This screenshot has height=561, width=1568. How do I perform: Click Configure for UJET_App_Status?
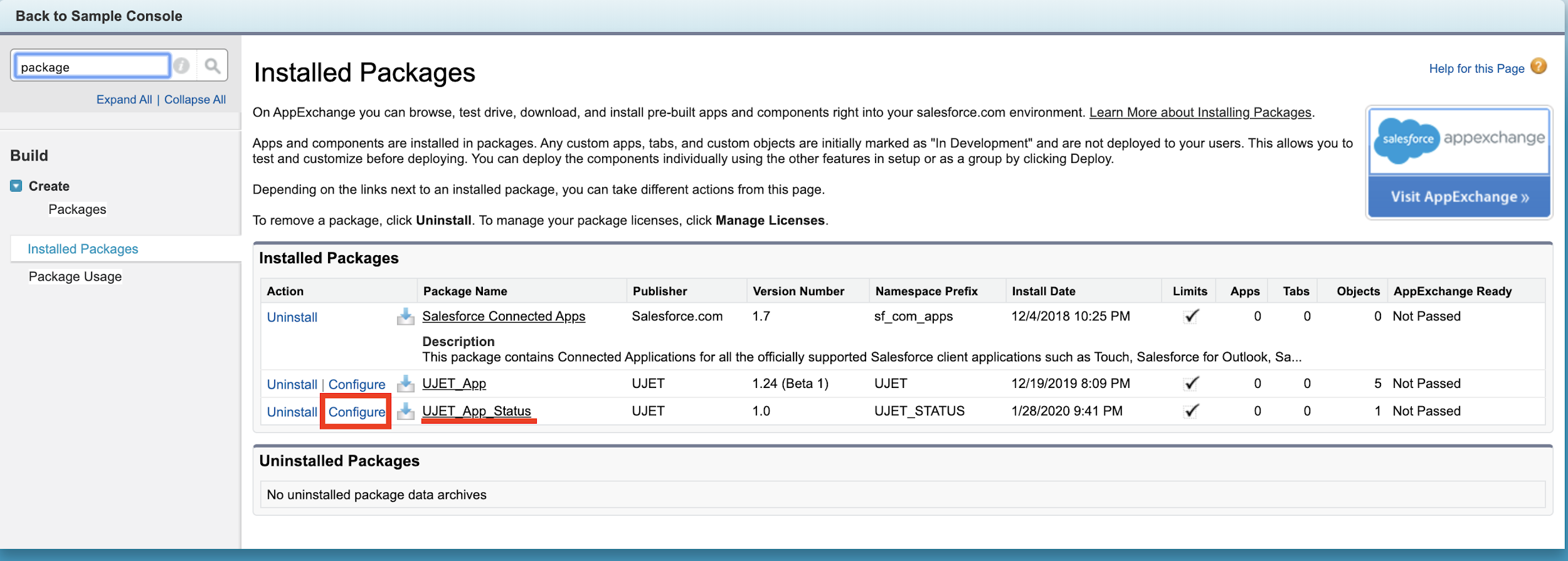point(356,412)
